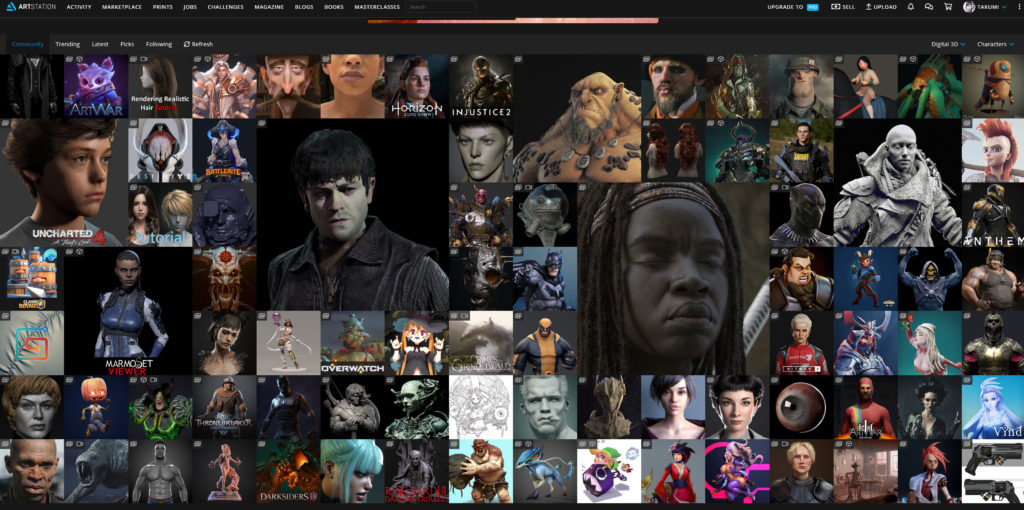
Task: Open the Activity menu
Action: point(79,7)
